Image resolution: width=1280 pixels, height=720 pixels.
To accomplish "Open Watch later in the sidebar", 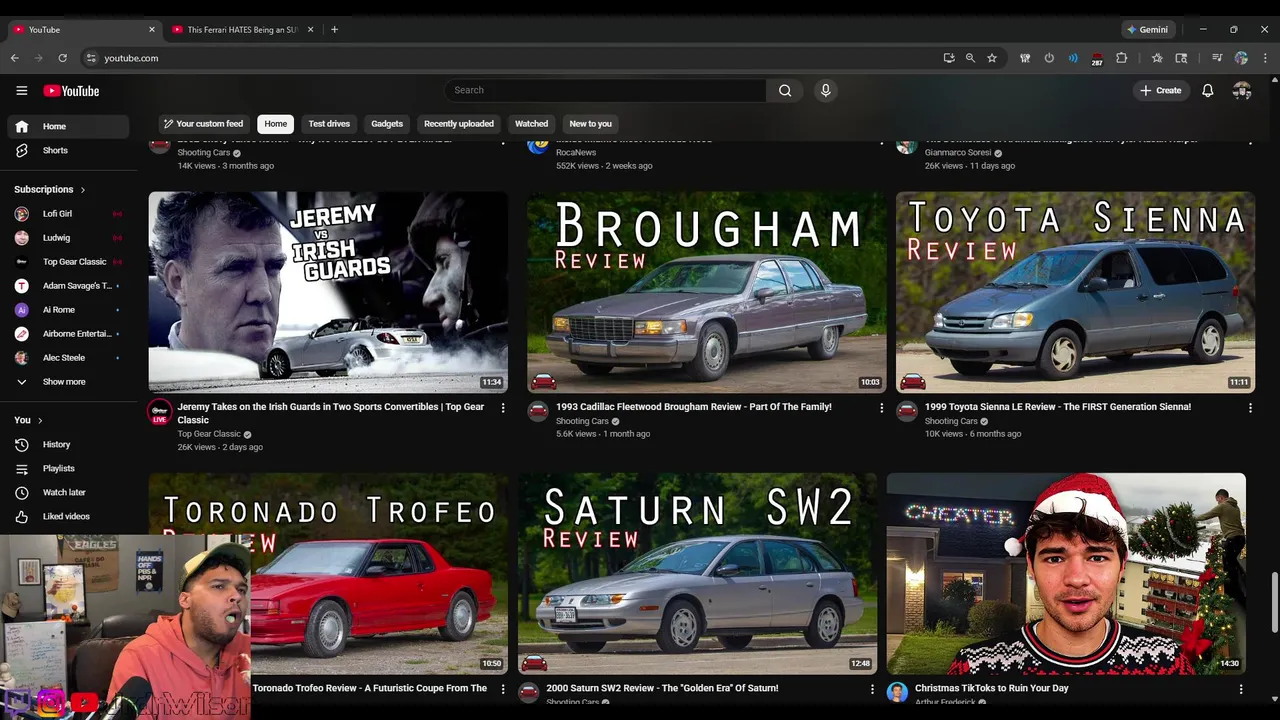I will coord(68,492).
